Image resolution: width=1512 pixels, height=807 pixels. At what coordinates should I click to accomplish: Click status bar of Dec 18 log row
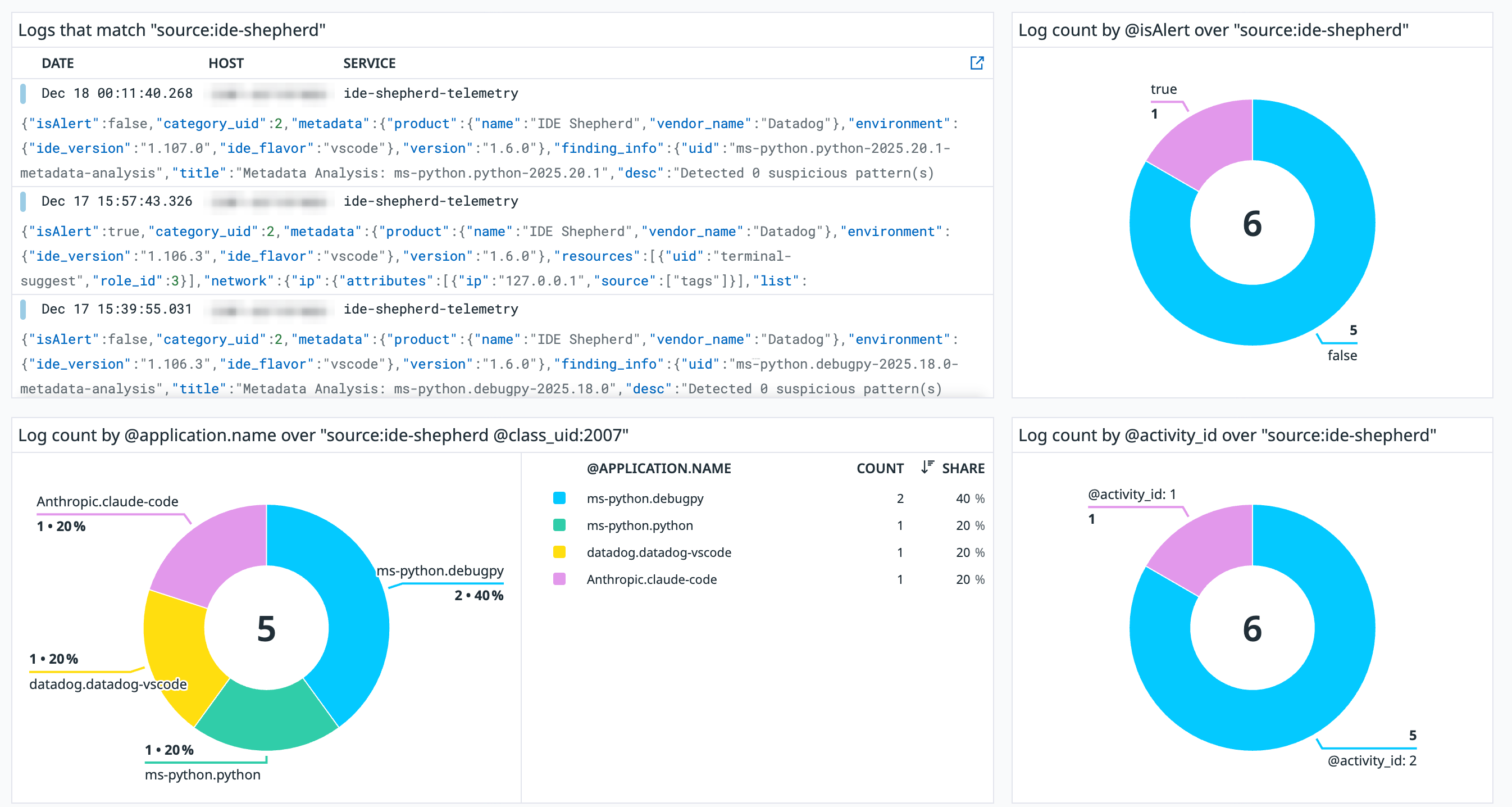23,93
